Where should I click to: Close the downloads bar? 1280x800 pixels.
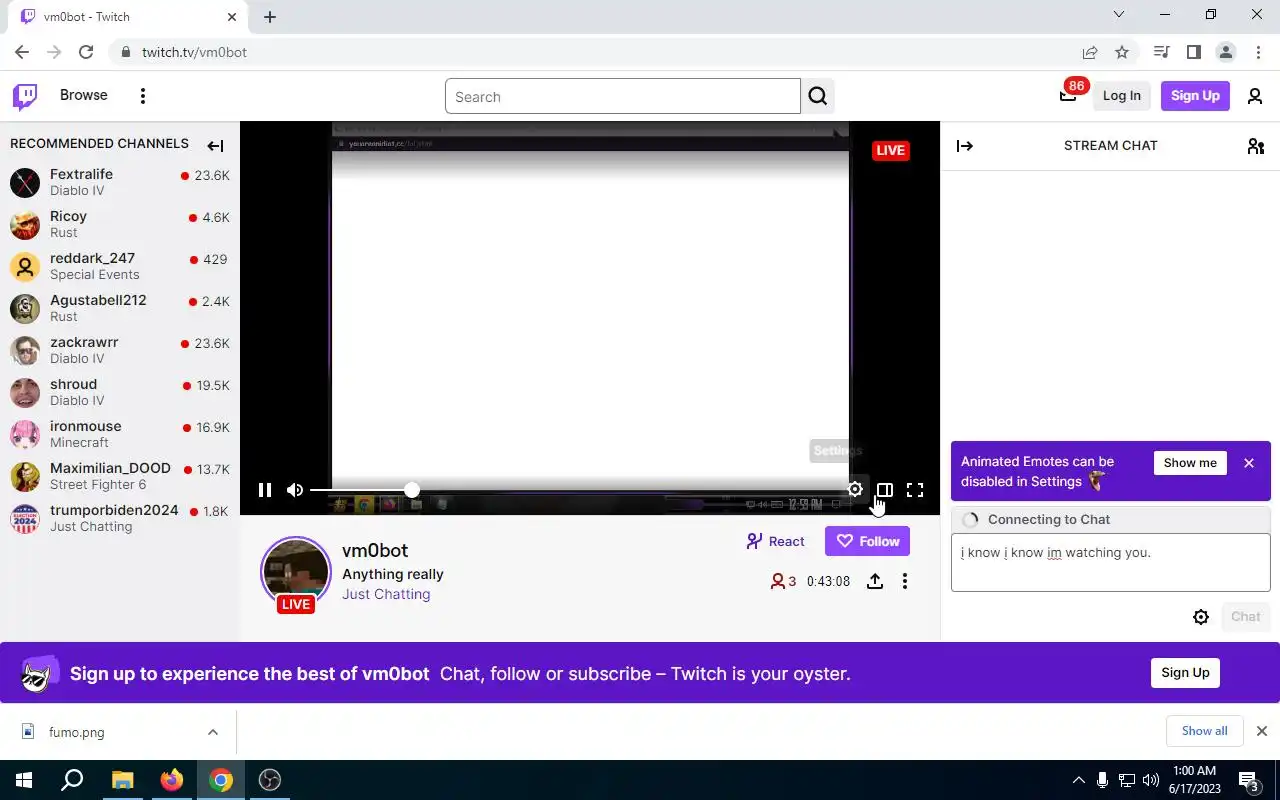click(1262, 731)
